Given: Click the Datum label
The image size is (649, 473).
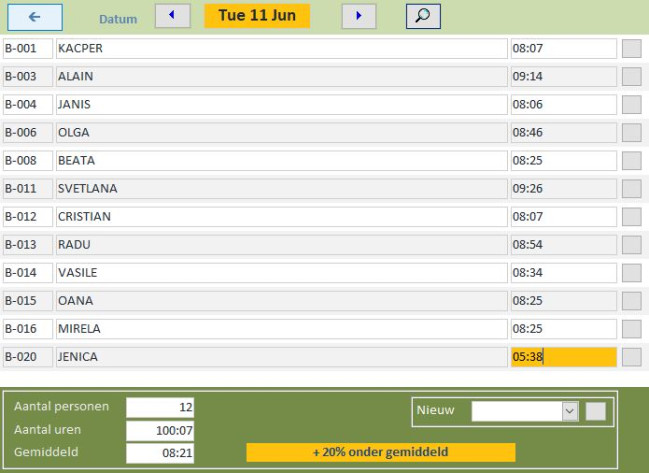Looking at the screenshot, I should click(x=118, y=19).
